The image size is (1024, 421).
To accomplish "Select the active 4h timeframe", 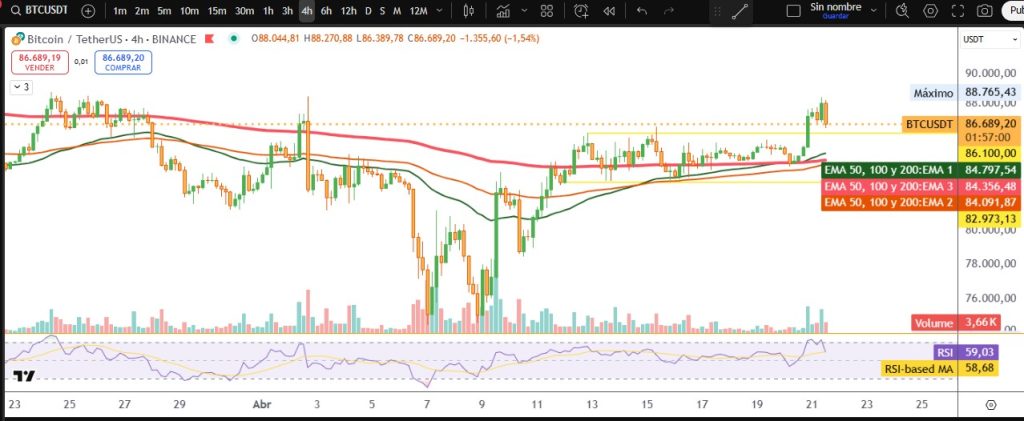I will click(307, 11).
